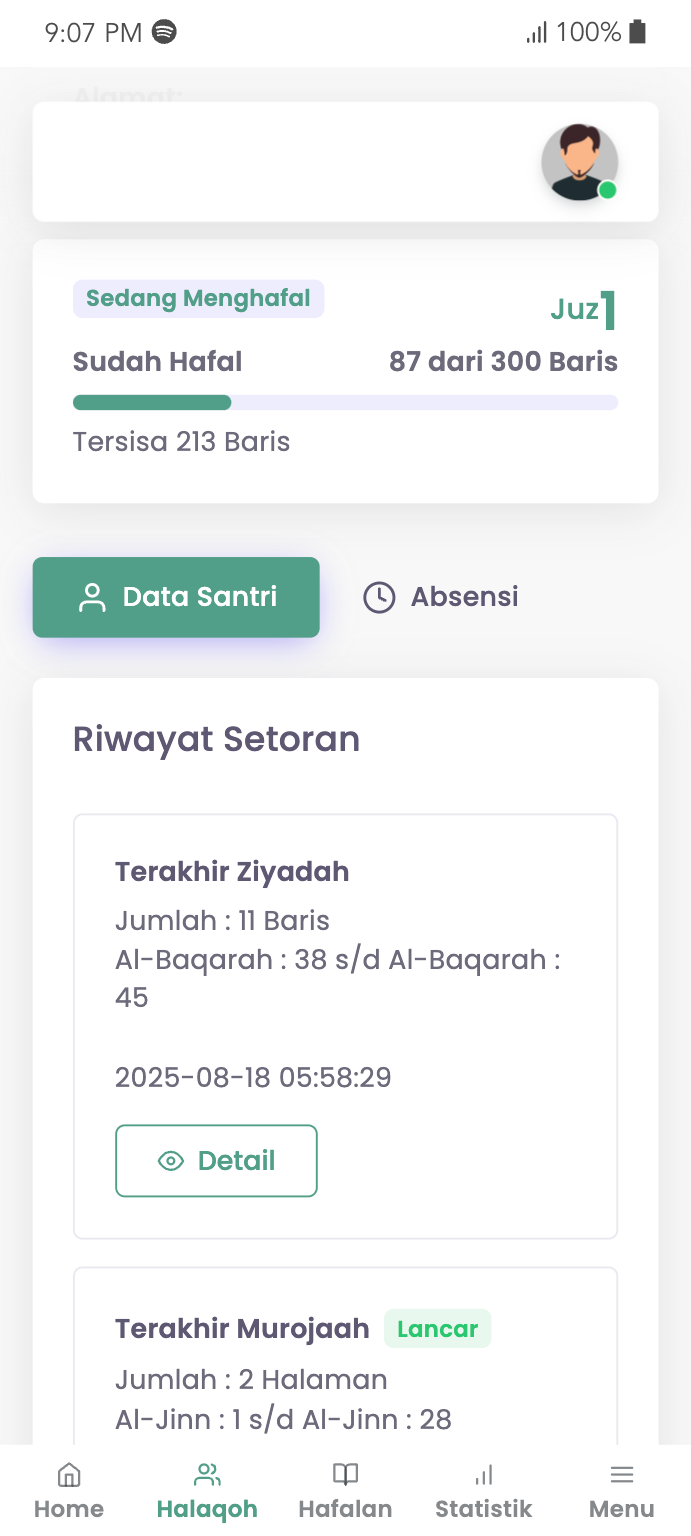Tap the Riwayat Setoran heading
Image resolution: width=691 pixels, height=1536 pixels.
point(216,739)
